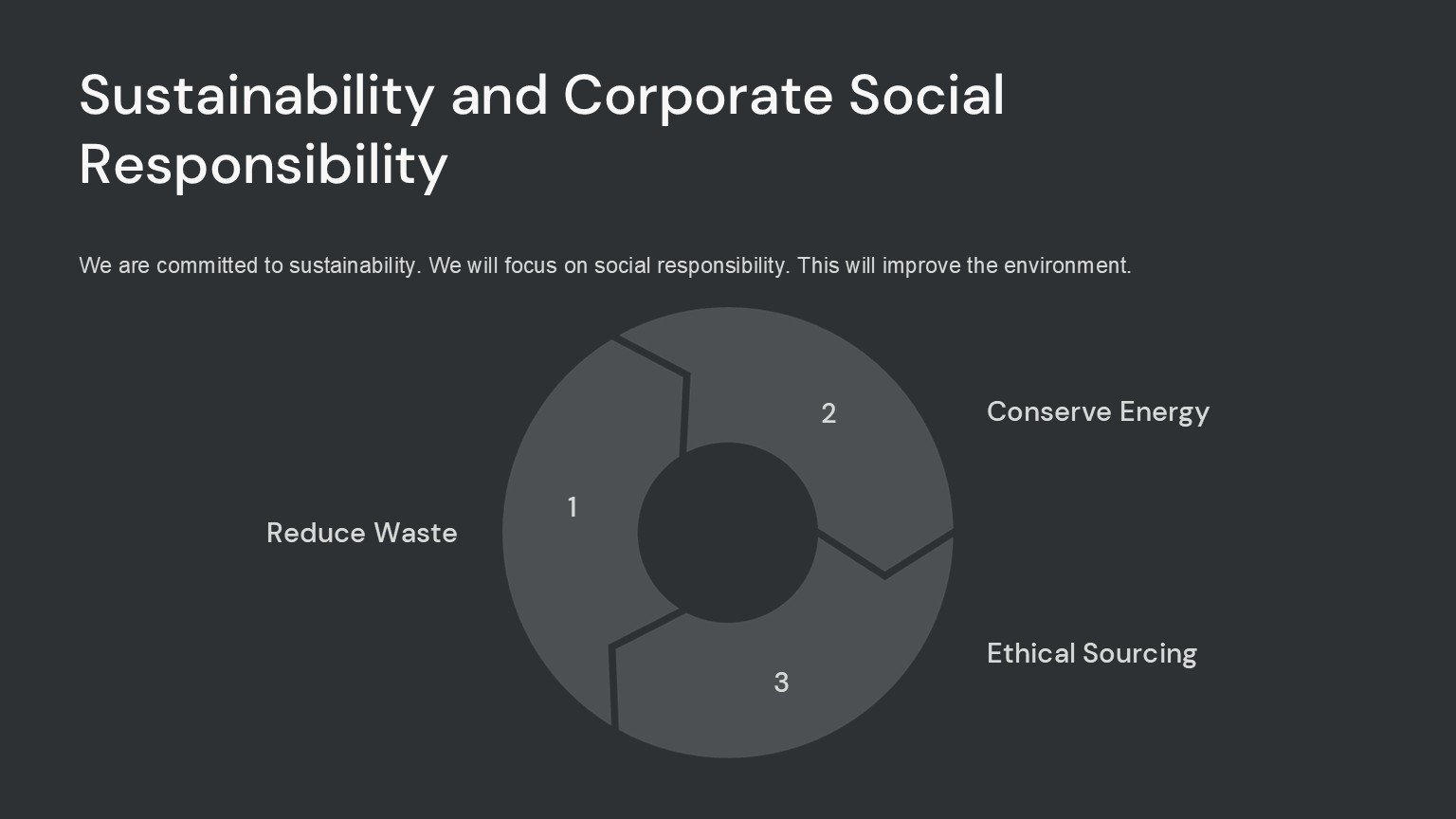The image size is (1456, 819).
Task: Click the word "focus" in the body text
Action: click(530, 265)
